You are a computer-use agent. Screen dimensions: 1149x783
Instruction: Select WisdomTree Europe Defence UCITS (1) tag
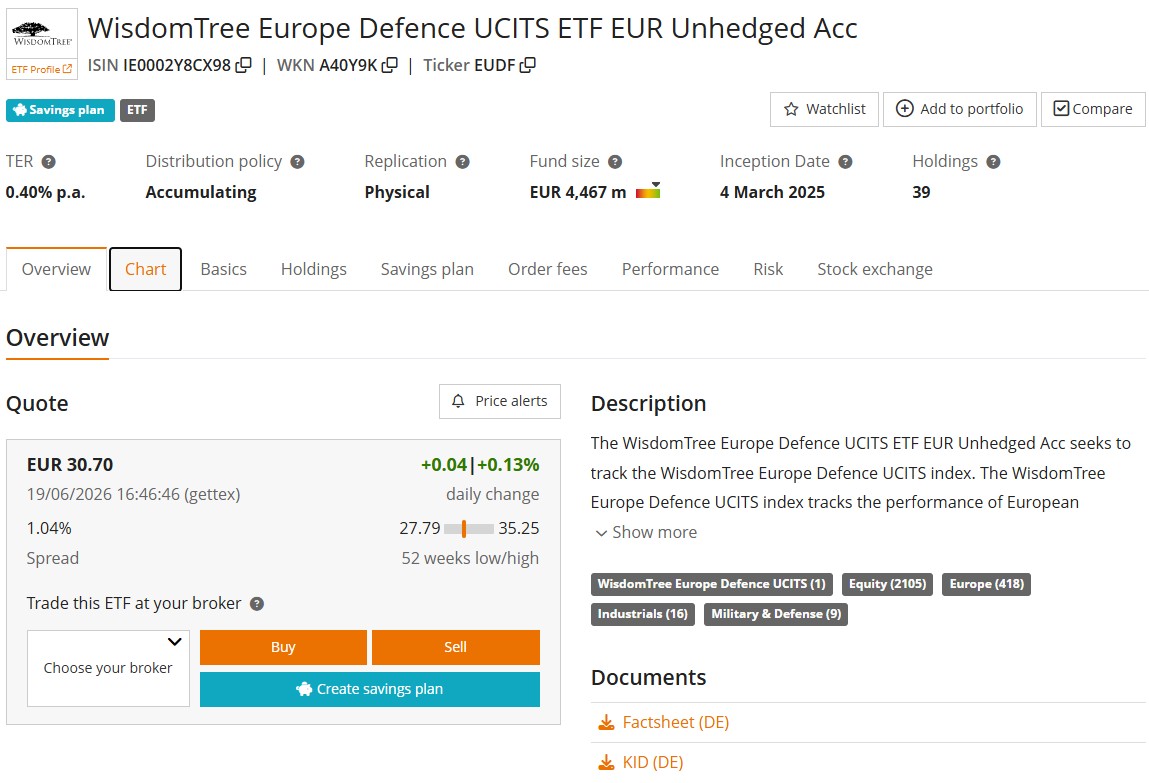click(712, 584)
